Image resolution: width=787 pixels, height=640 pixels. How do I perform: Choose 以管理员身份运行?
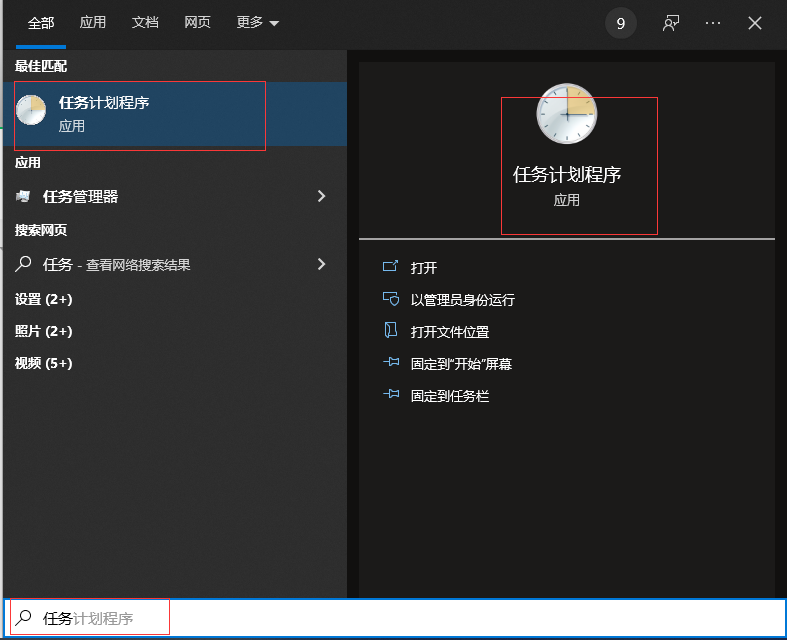tap(463, 300)
